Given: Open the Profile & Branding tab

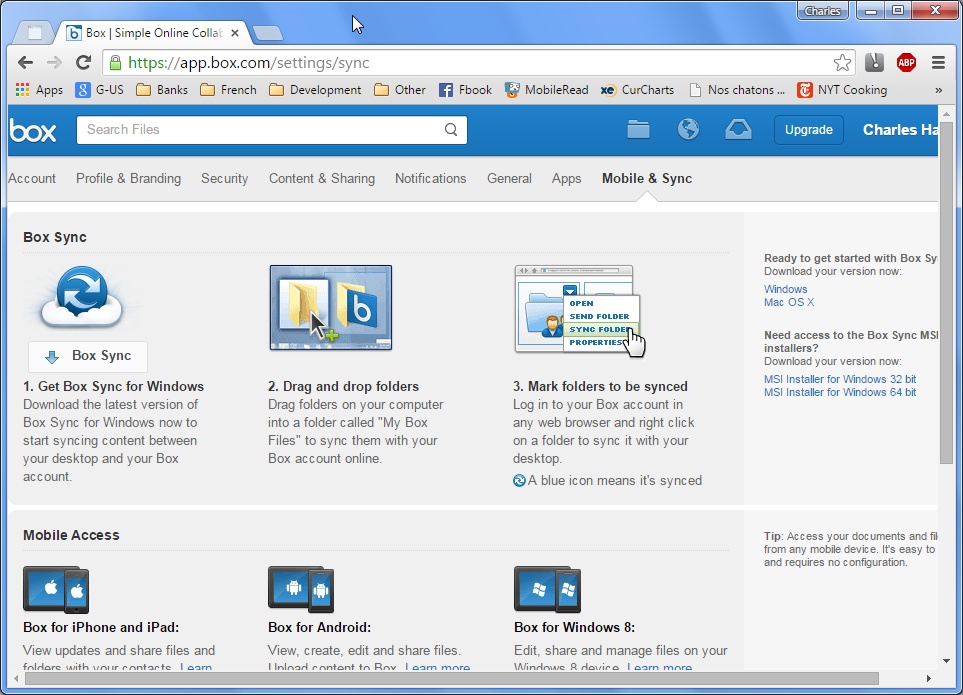Looking at the screenshot, I should 128,179.
